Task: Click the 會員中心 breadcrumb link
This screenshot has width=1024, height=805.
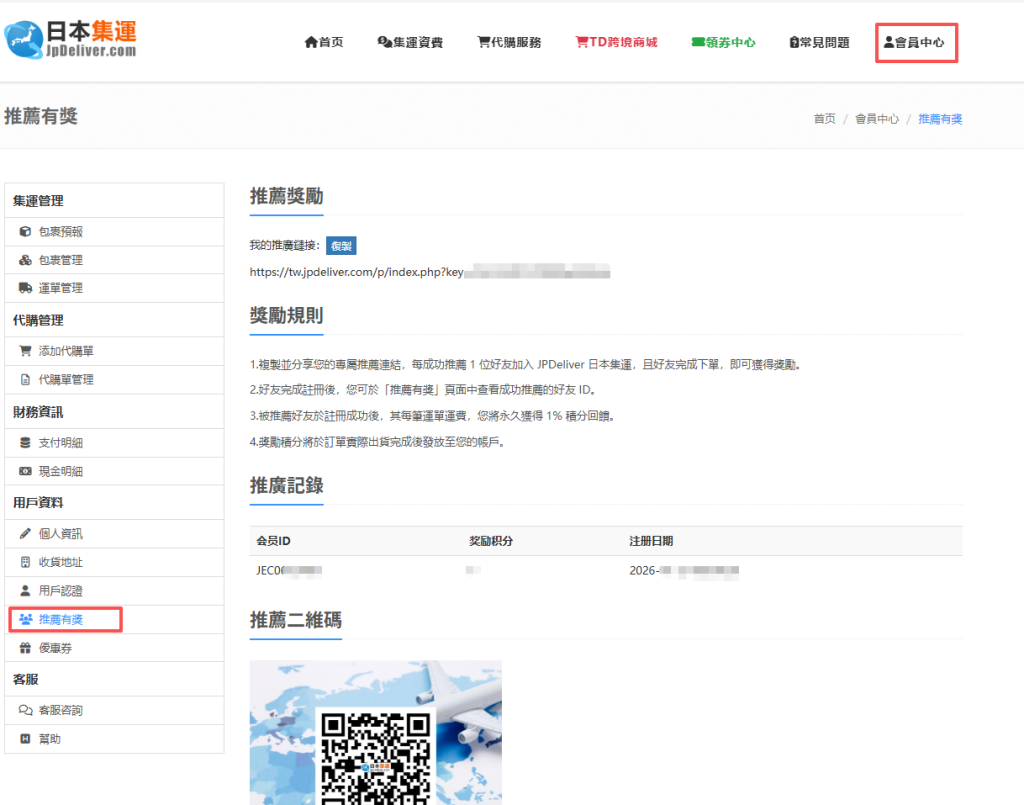Action: (876, 119)
